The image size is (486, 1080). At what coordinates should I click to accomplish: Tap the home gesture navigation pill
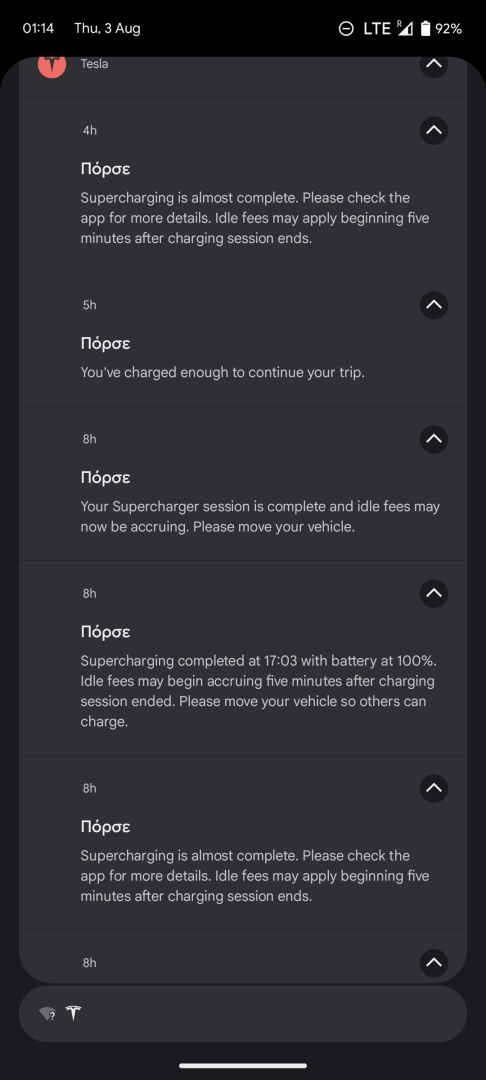(x=243, y=1066)
